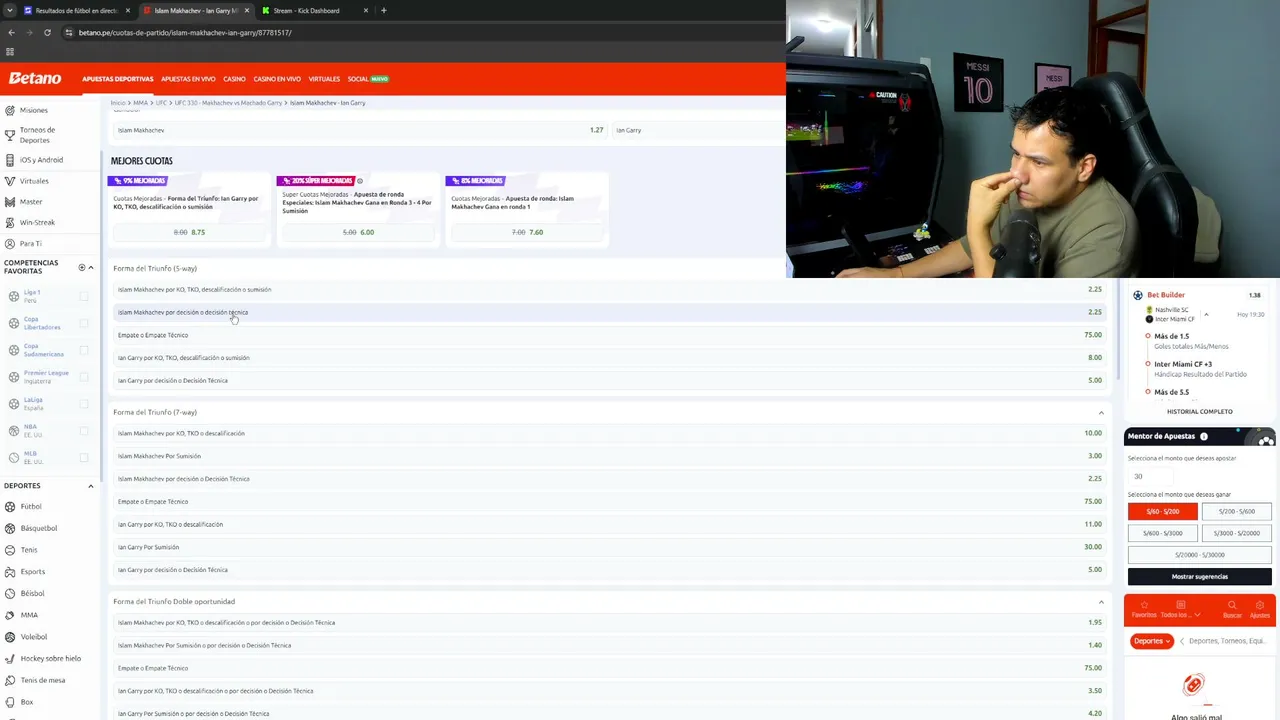Open the Win-Streak sidebar icon
Viewport: 1280px width, 720px height.
9,222
